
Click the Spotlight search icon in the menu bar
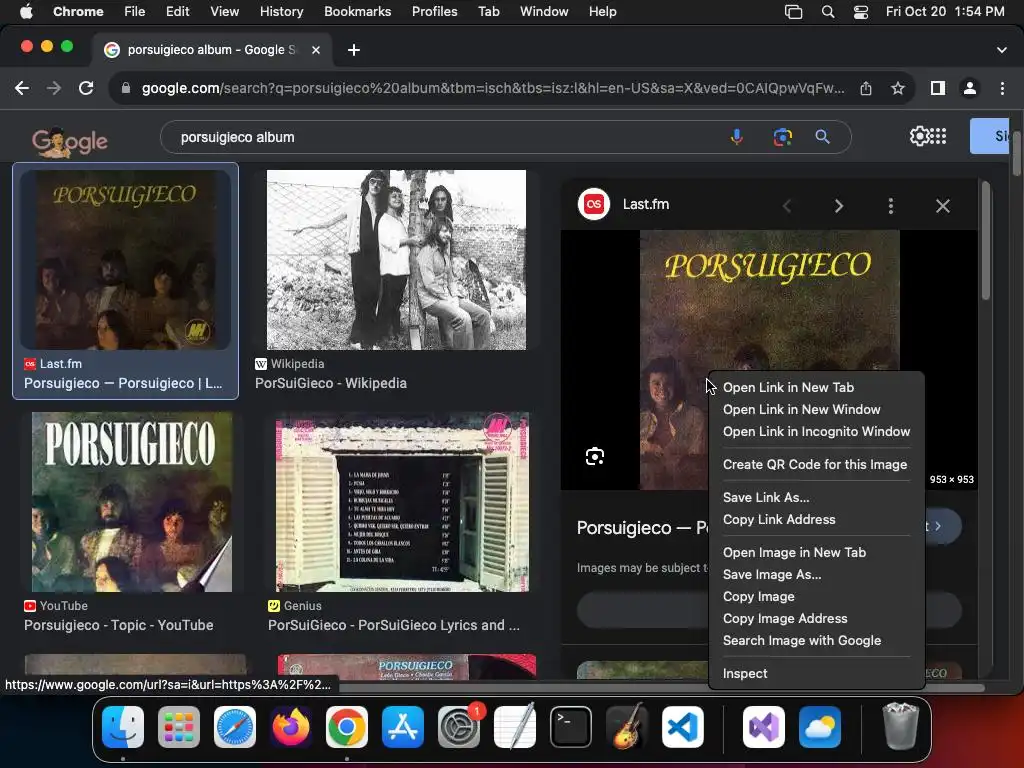(827, 12)
